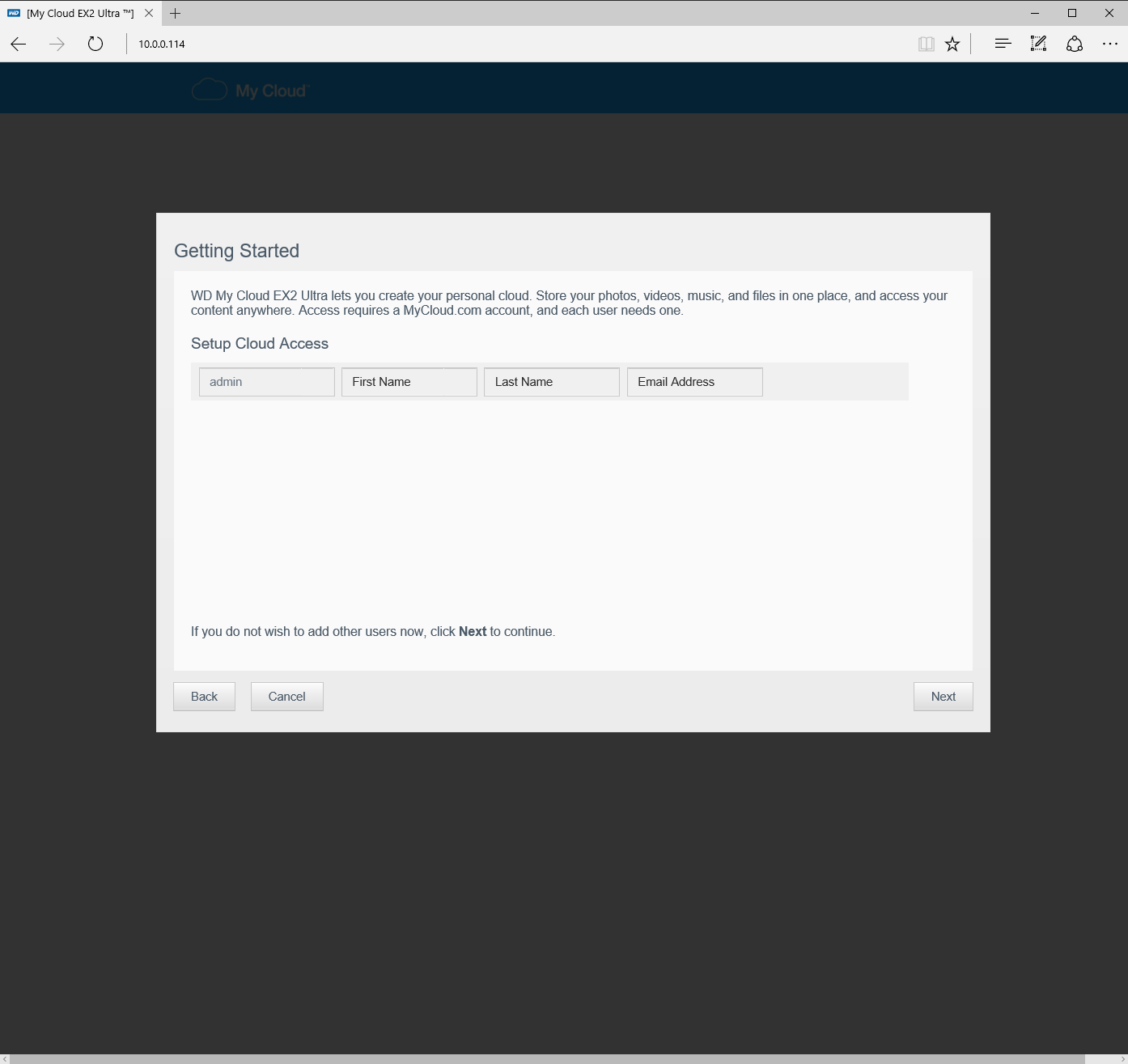
Task: Close the My Cloud EX2 Ultra tab
Action: point(149,13)
